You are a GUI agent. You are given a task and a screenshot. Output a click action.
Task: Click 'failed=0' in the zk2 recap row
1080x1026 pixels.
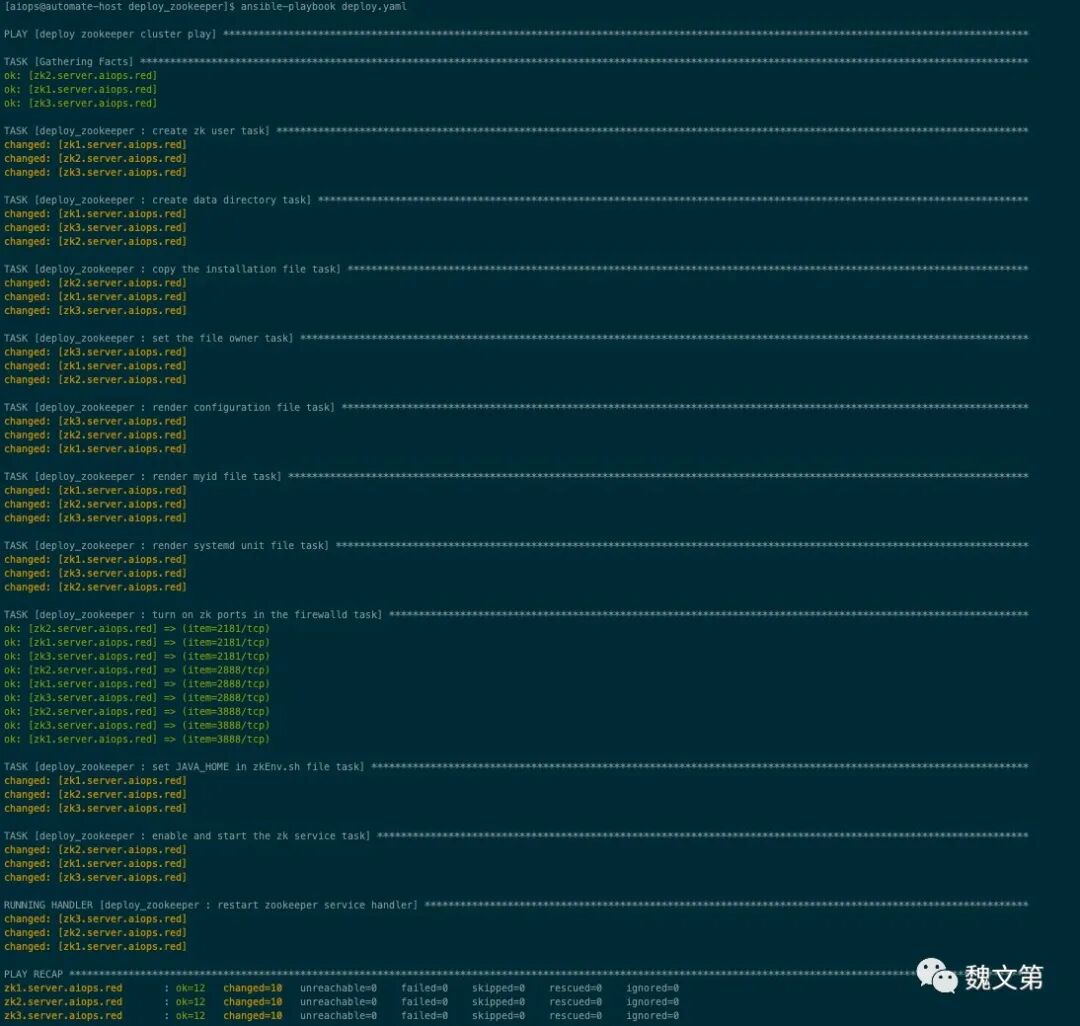[x=424, y=1002]
